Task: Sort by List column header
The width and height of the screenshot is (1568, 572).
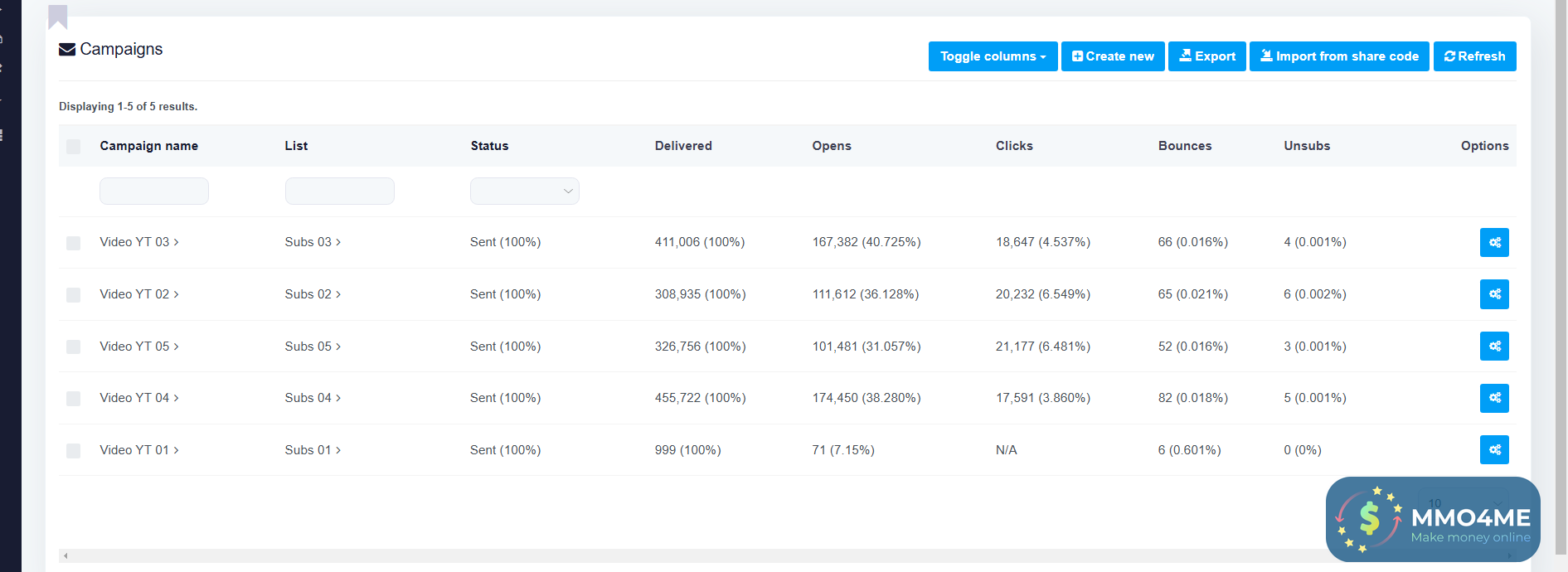Action: coord(296,146)
